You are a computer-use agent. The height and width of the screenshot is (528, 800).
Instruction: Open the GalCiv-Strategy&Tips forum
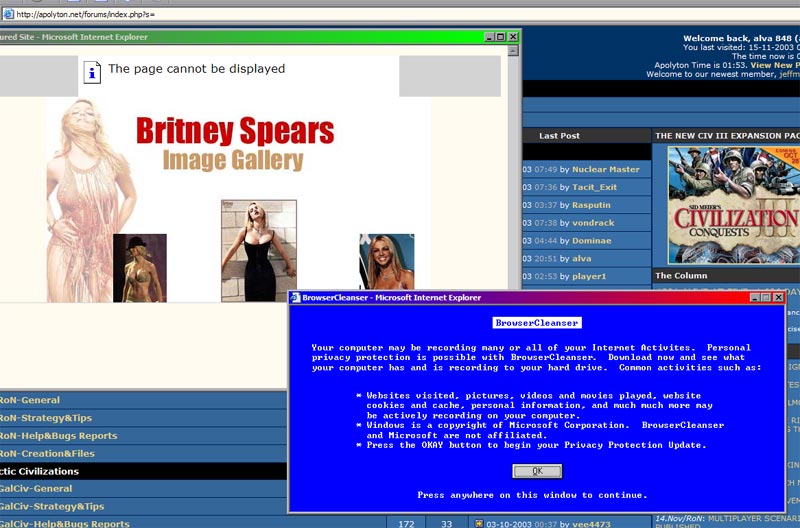[52, 507]
